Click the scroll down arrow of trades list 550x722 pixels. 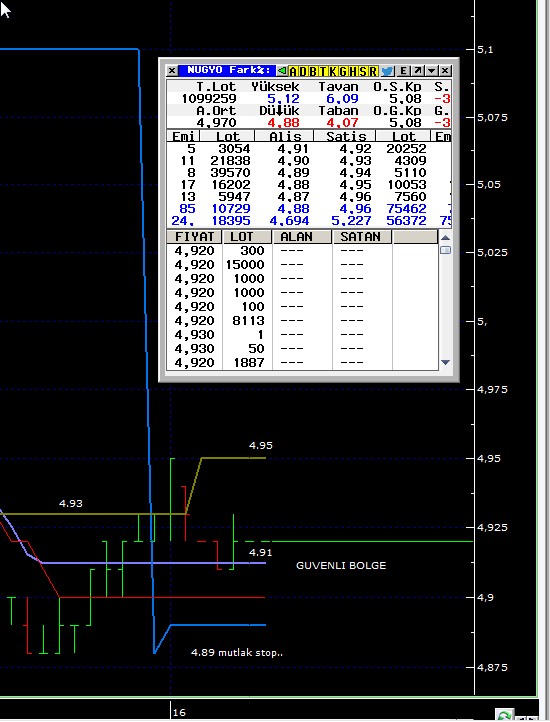[x=445, y=362]
